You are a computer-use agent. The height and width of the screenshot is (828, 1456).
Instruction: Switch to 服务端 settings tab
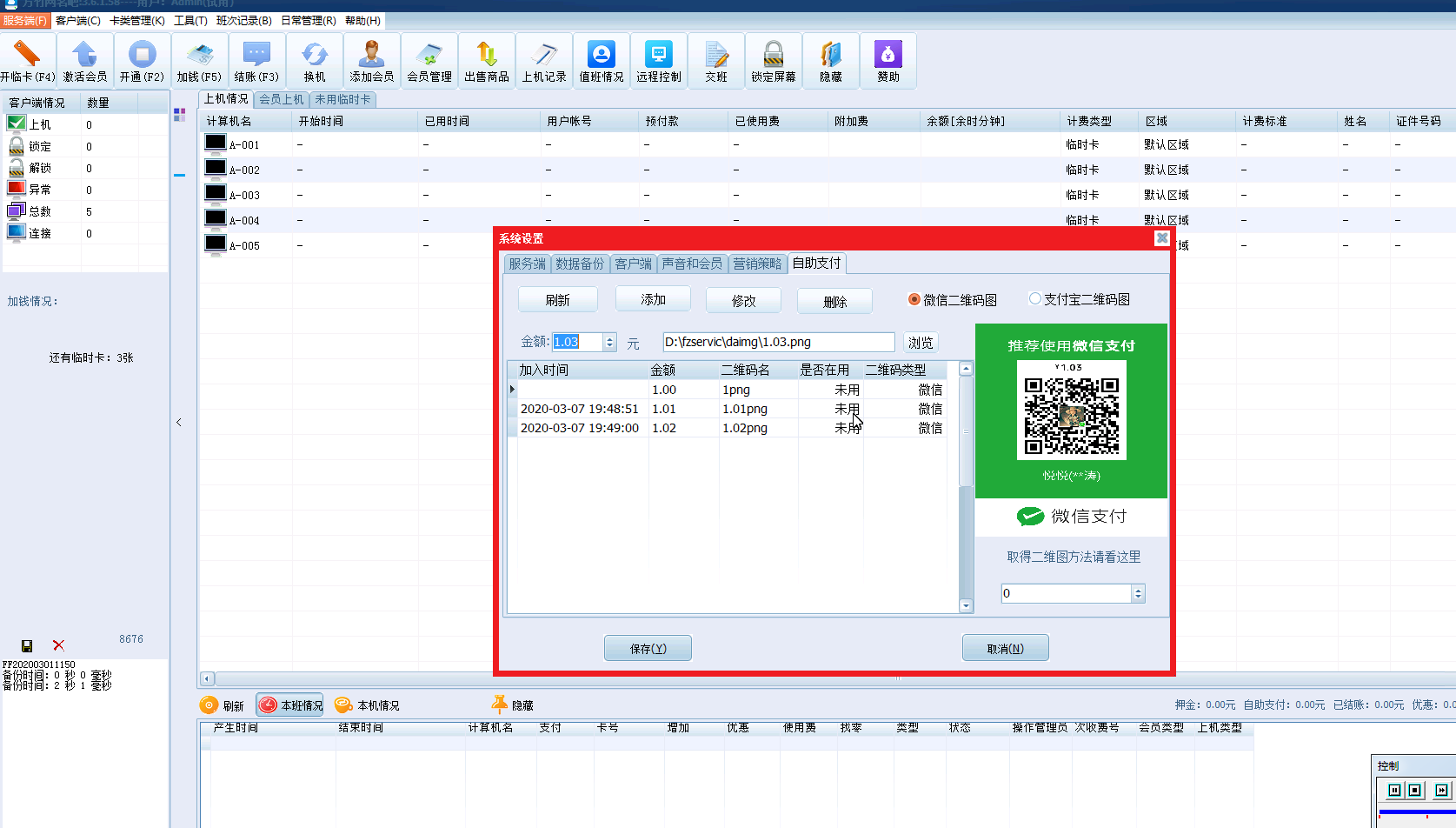[528, 264]
